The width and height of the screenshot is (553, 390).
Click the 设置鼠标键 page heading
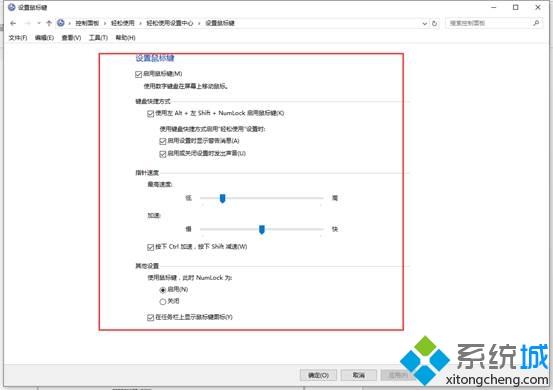click(155, 58)
